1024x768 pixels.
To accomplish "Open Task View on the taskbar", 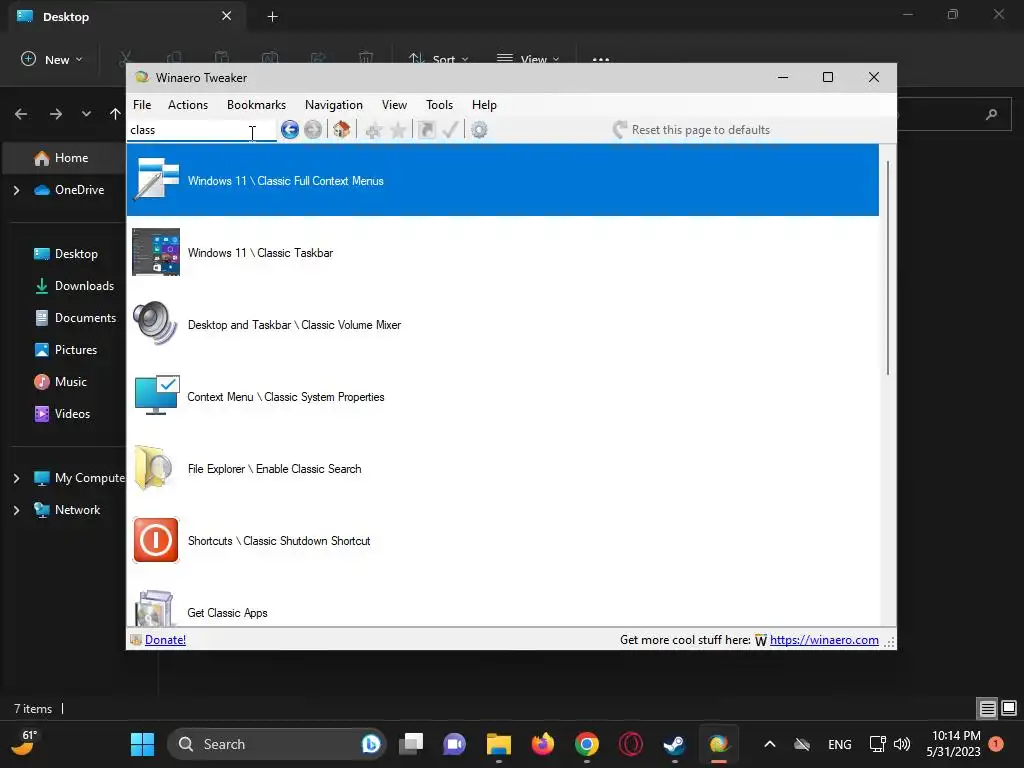I will pyautogui.click(x=411, y=744).
